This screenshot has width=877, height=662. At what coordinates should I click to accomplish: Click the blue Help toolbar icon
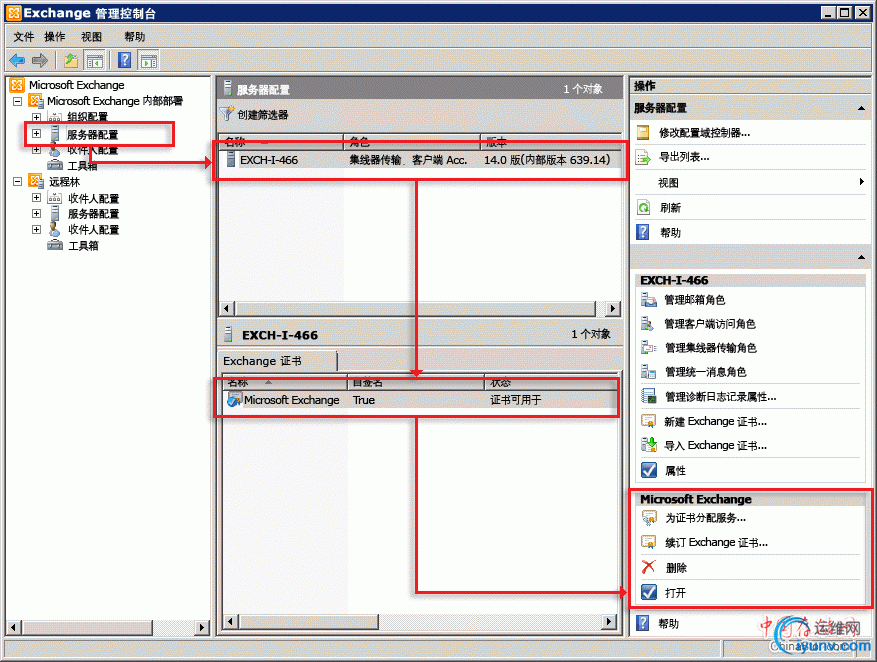[125, 60]
